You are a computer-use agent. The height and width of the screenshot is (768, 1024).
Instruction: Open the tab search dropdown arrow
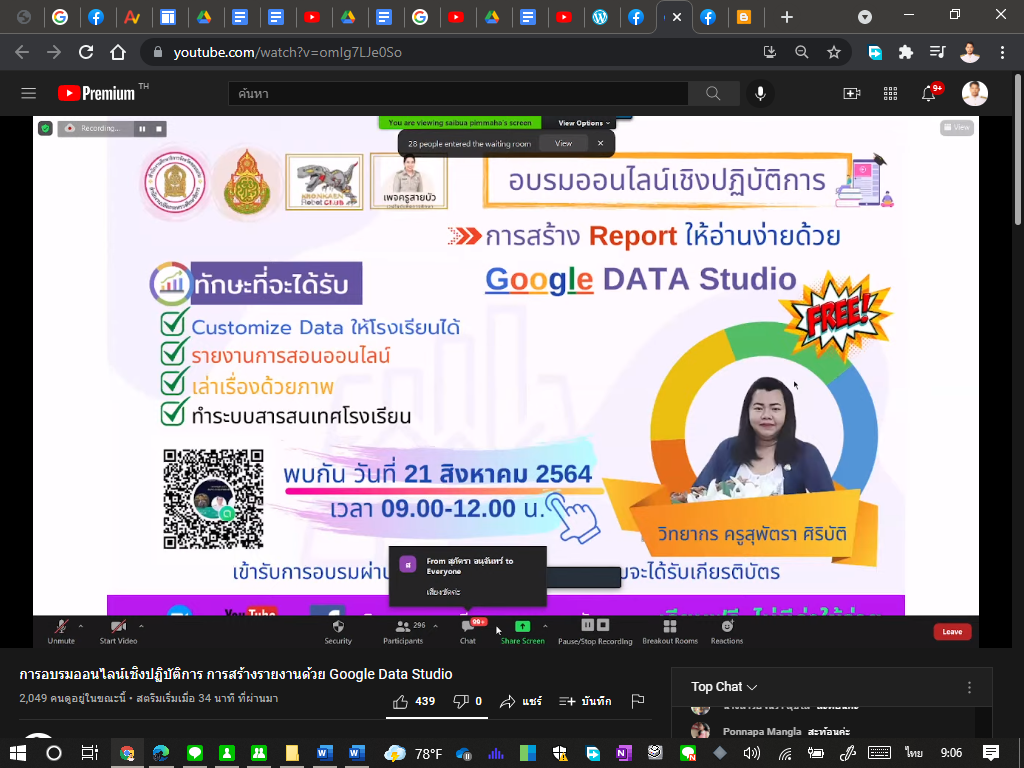[x=865, y=18]
